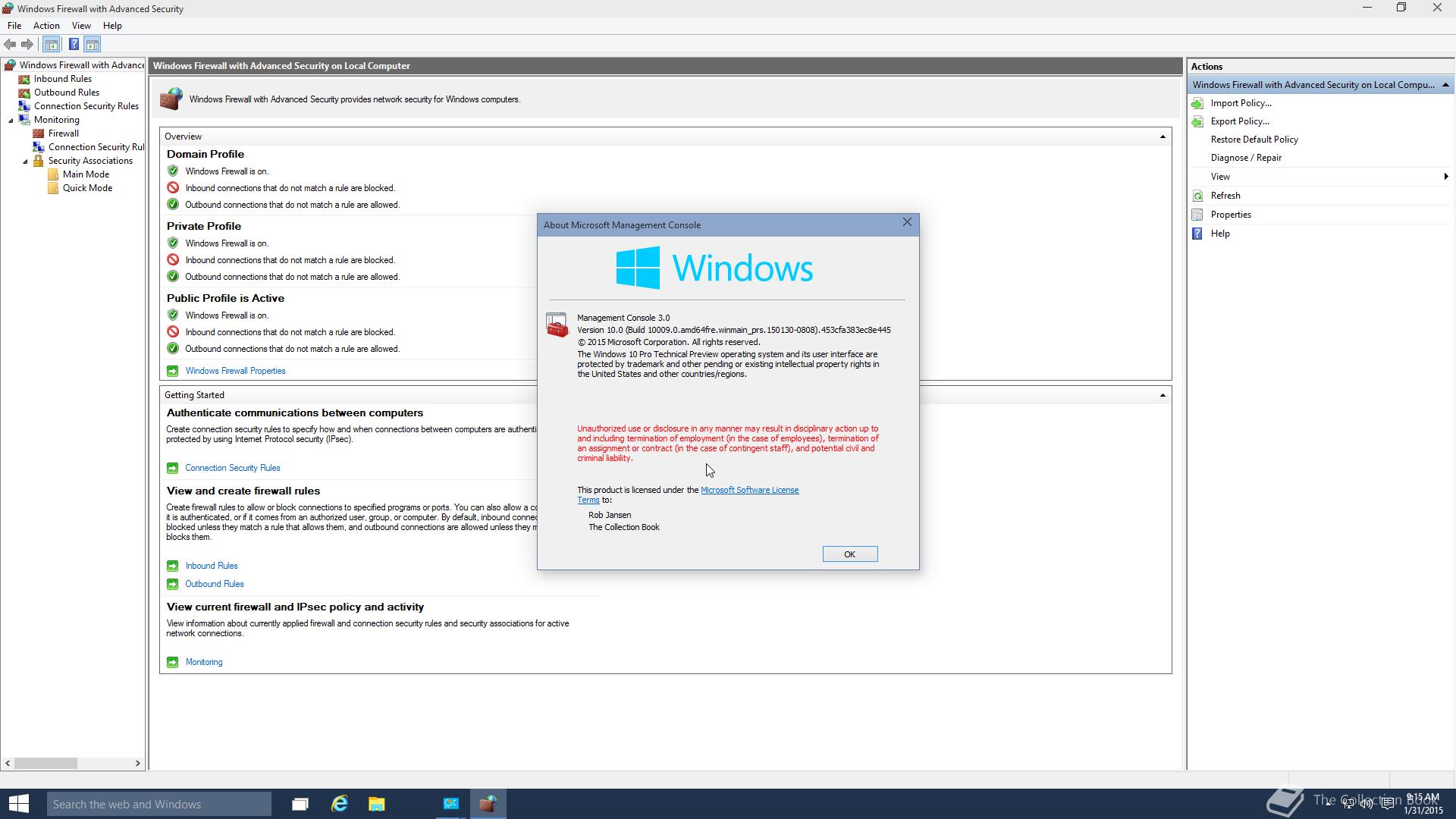The height and width of the screenshot is (819, 1456).
Task: Toggle the Show/Hide Console Tree toolbar icon
Action: (x=52, y=45)
